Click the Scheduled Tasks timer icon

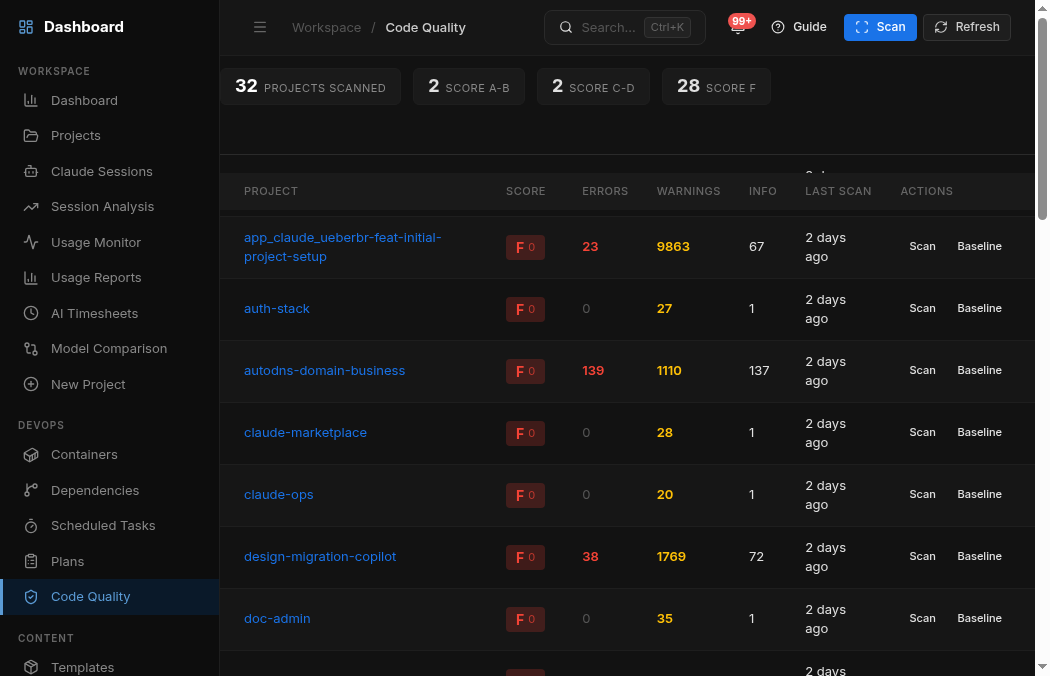[x=31, y=526]
